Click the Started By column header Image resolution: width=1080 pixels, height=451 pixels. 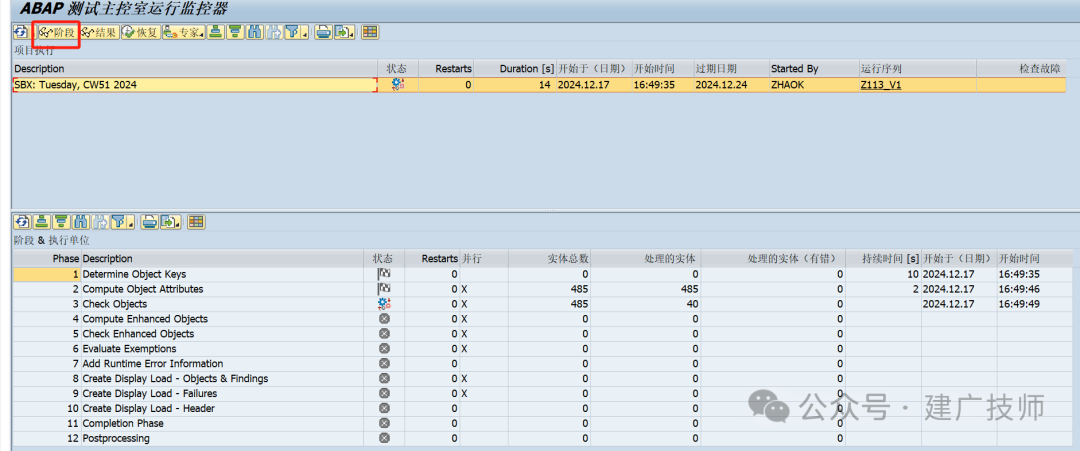[813, 69]
